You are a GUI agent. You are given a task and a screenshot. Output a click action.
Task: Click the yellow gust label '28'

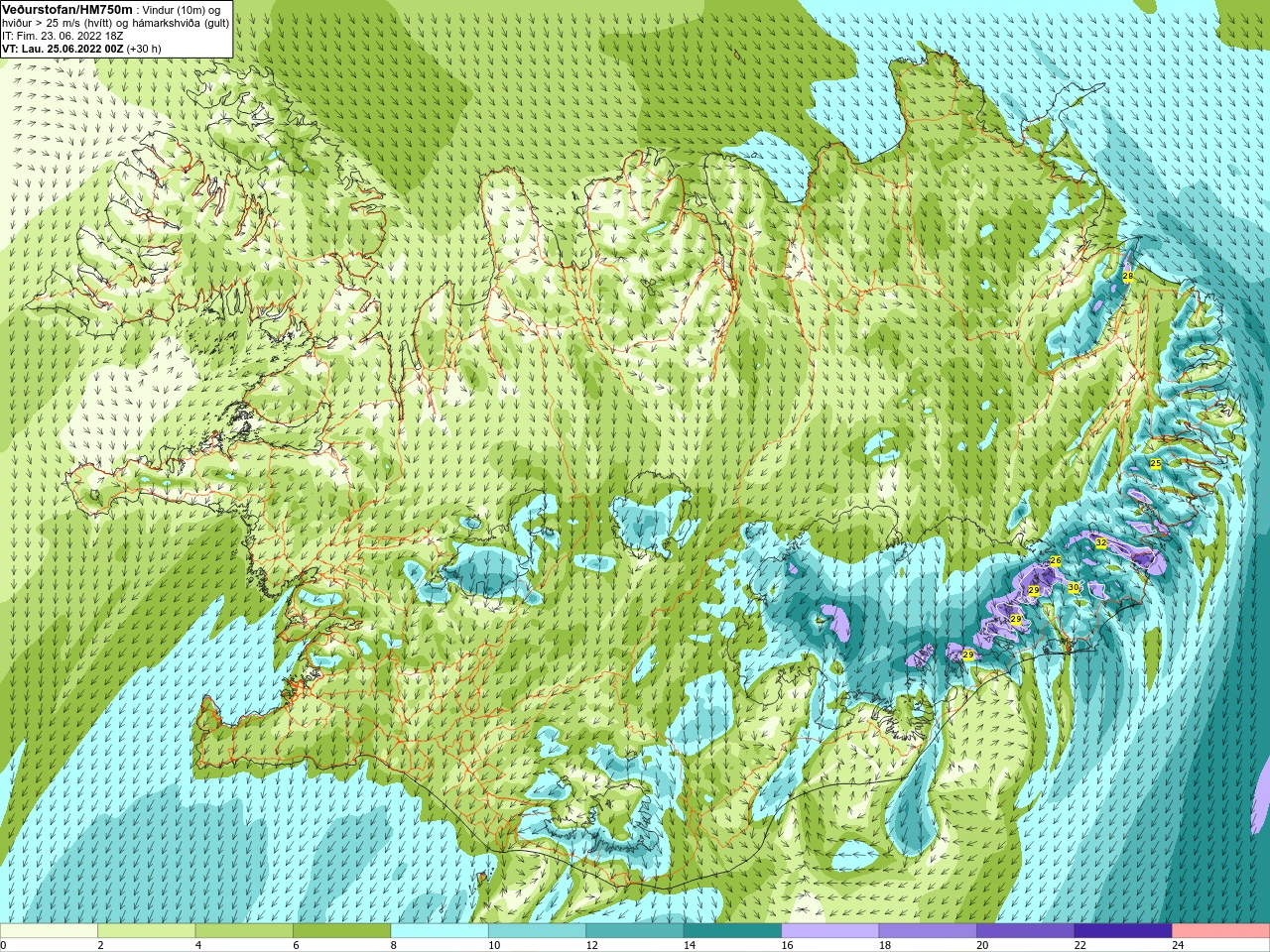pyautogui.click(x=1127, y=276)
